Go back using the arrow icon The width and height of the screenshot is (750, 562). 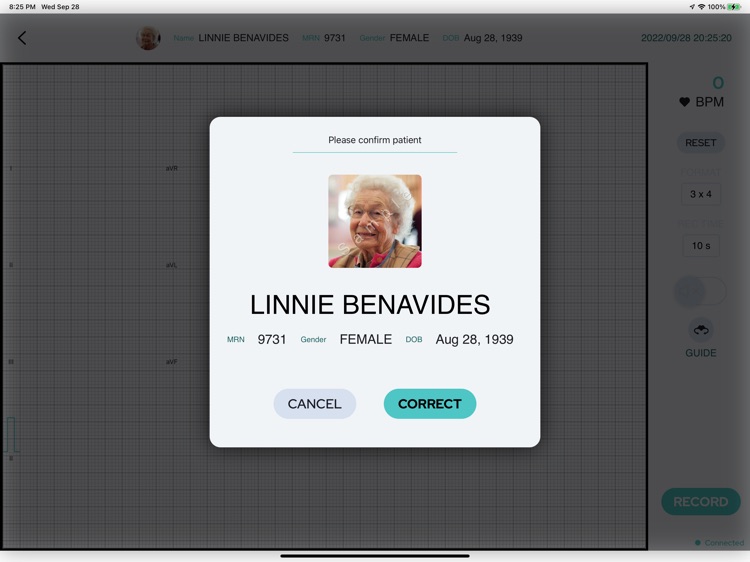pyautogui.click(x=22, y=38)
